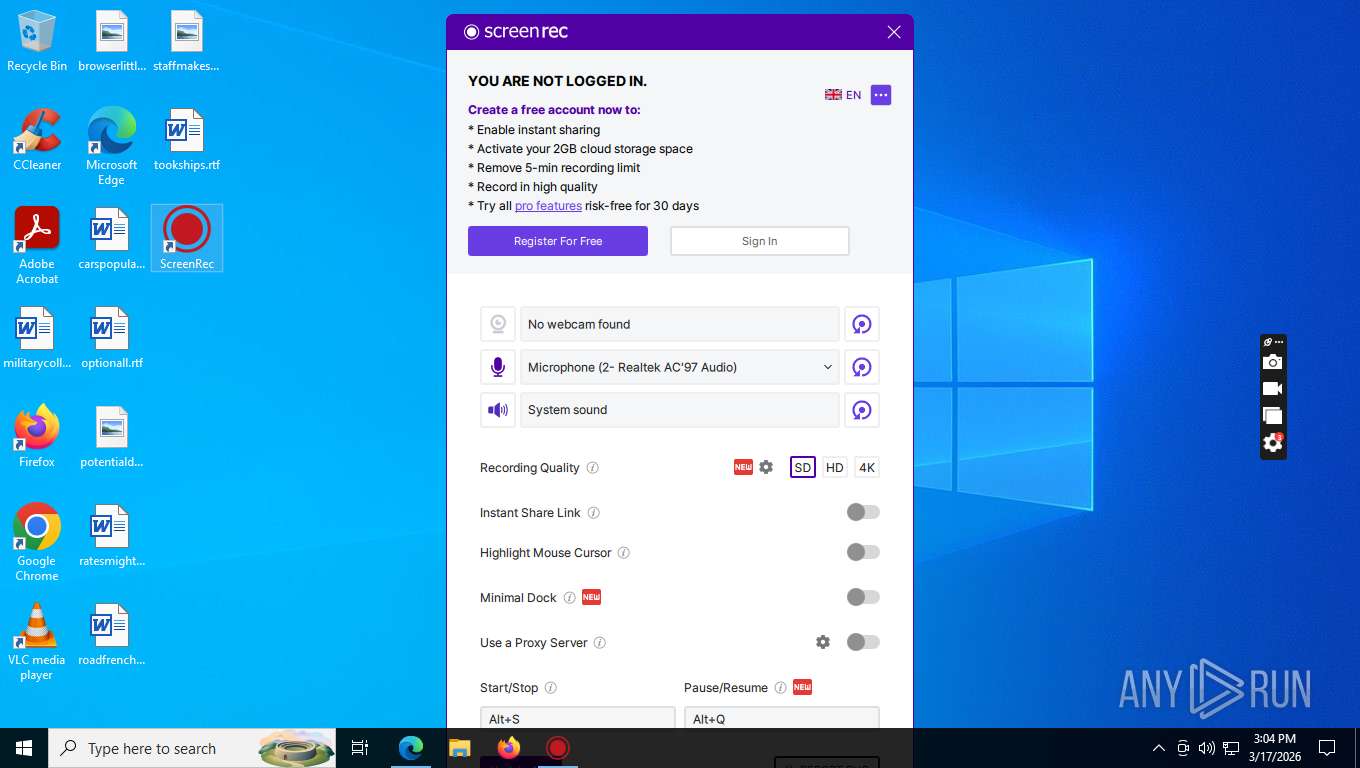Open VLC media player desktop icon

pyautogui.click(x=37, y=642)
